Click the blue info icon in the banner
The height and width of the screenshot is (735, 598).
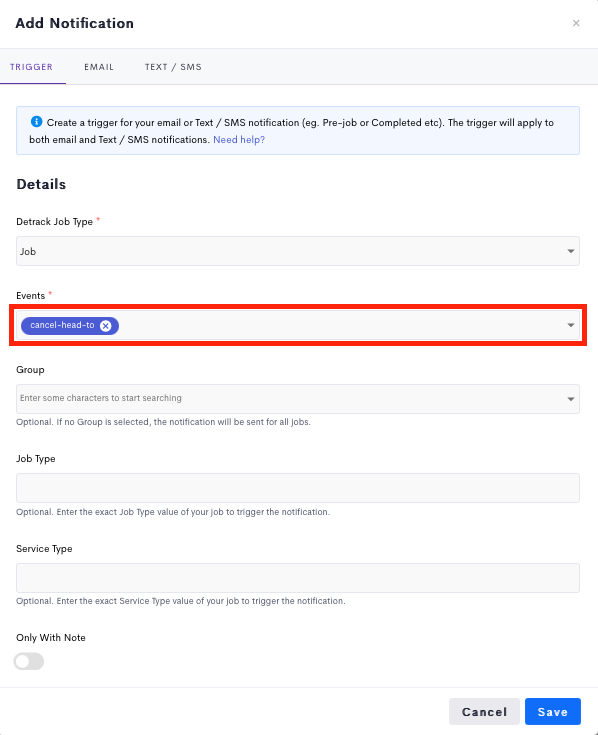[x=36, y=122]
